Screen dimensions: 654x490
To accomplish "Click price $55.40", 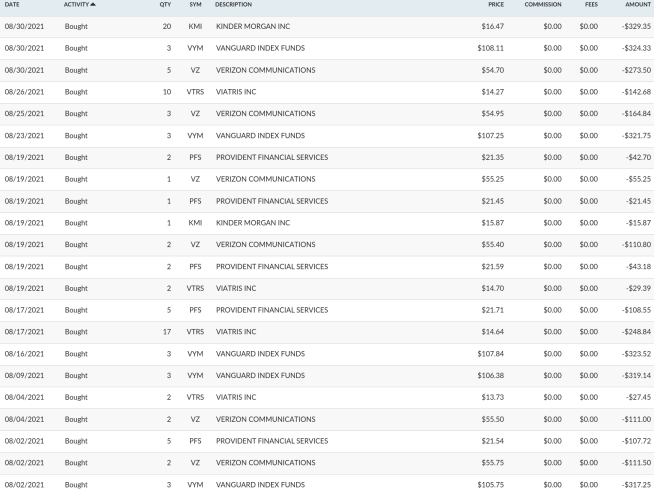I will (x=493, y=244).
